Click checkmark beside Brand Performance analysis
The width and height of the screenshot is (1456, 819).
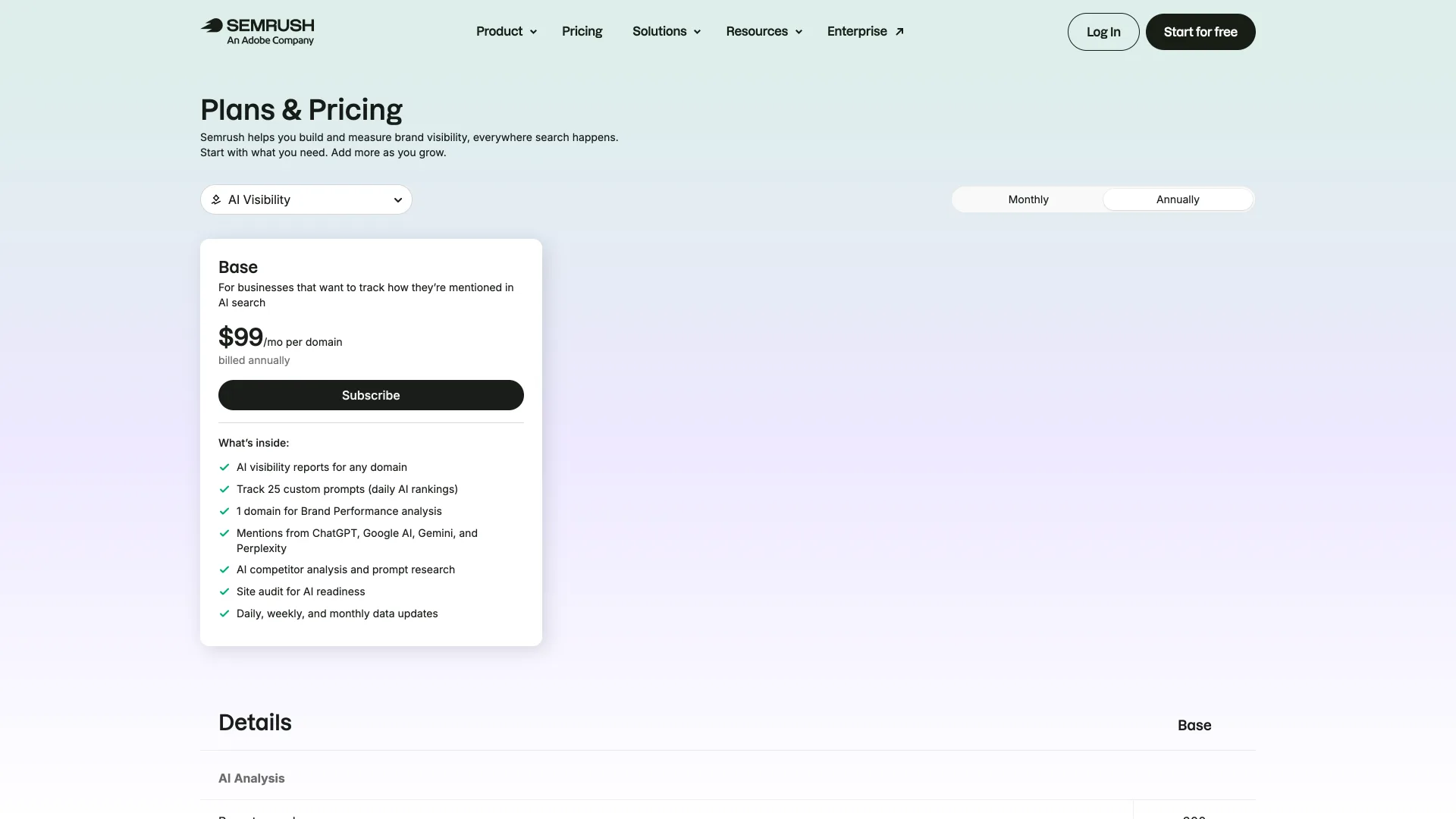(x=224, y=511)
